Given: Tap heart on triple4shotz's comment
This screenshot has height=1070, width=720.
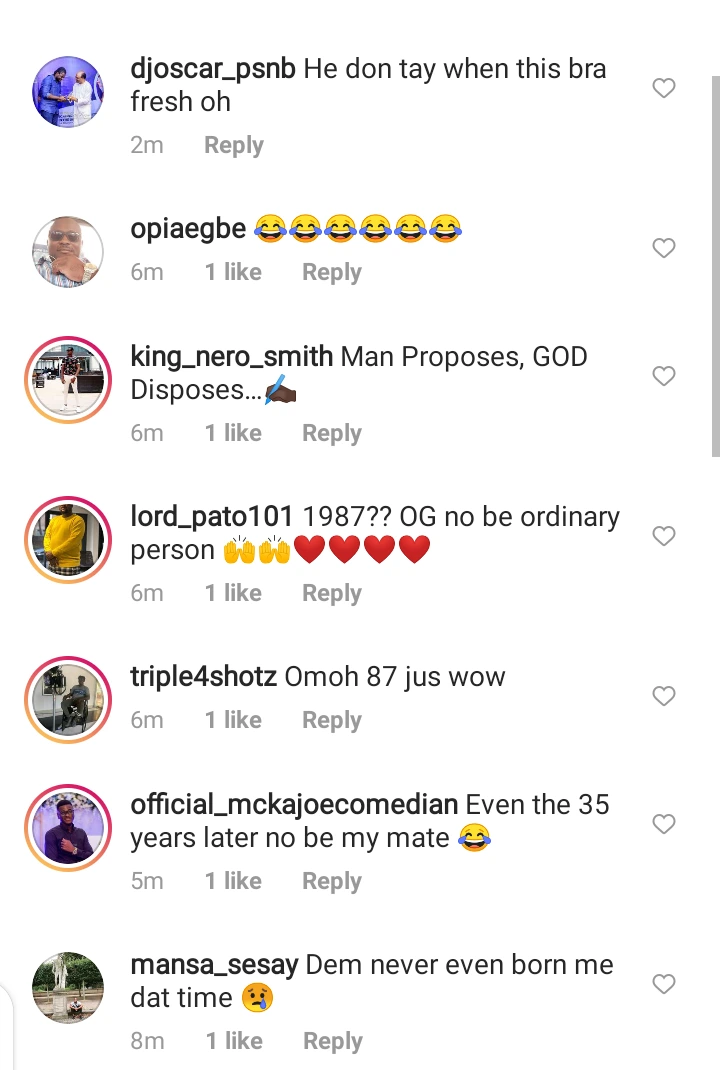Looking at the screenshot, I should pyautogui.click(x=664, y=696).
